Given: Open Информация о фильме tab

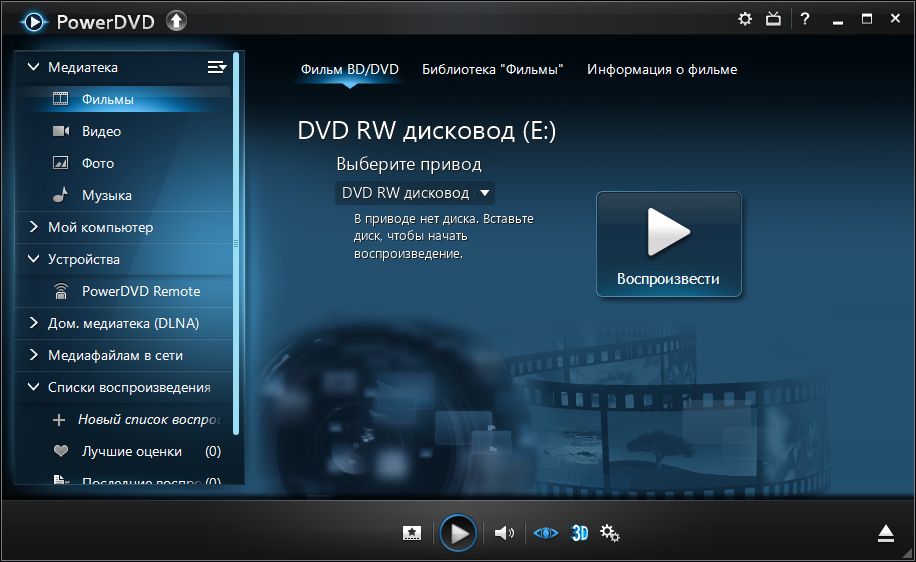Looking at the screenshot, I should pos(662,70).
